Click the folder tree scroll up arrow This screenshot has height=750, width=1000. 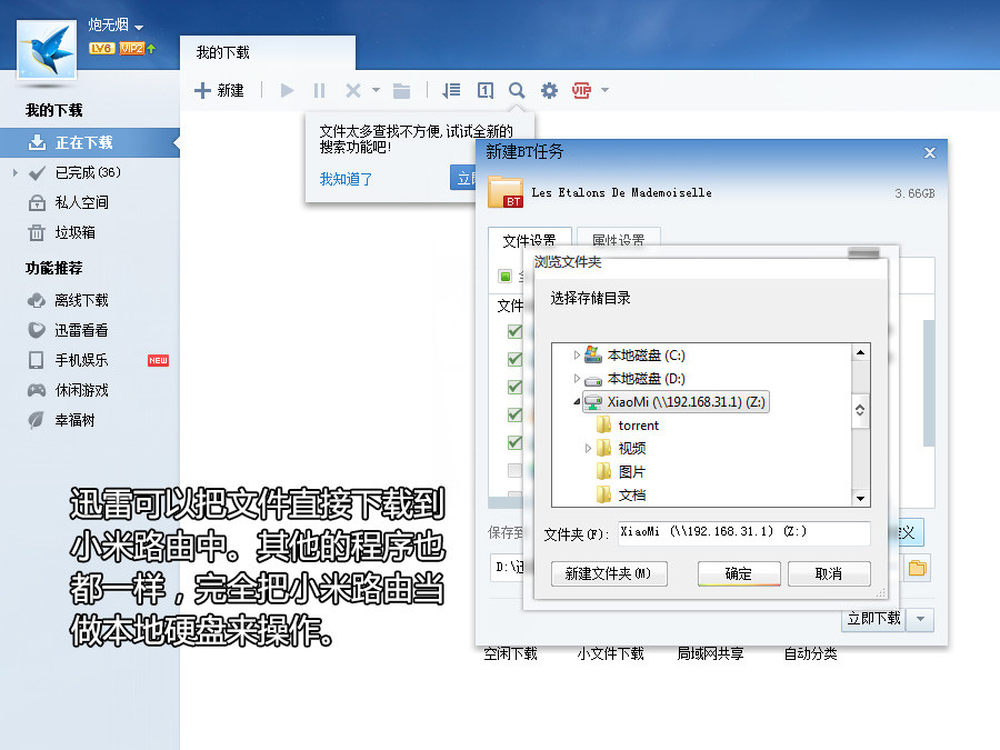pos(860,352)
